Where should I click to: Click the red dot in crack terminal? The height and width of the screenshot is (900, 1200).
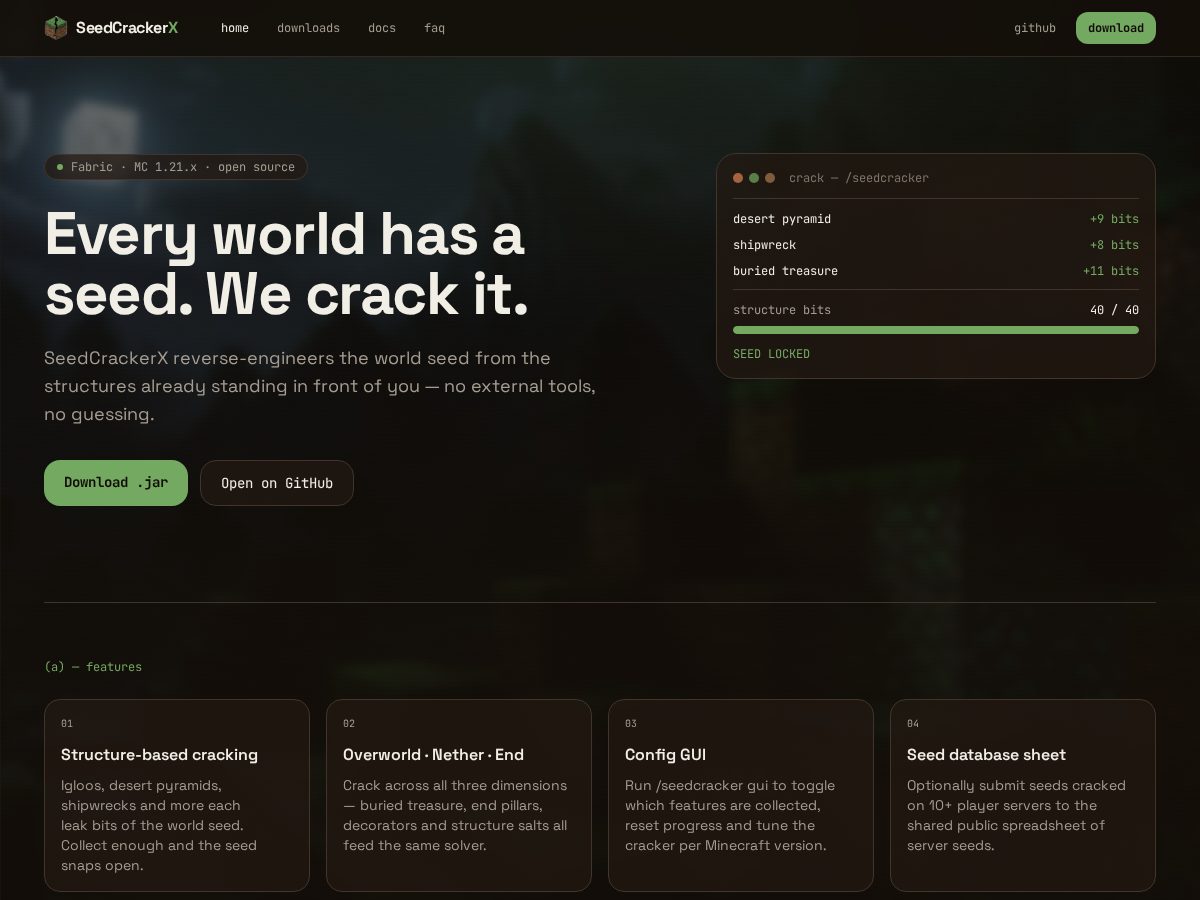pyautogui.click(x=738, y=178)
